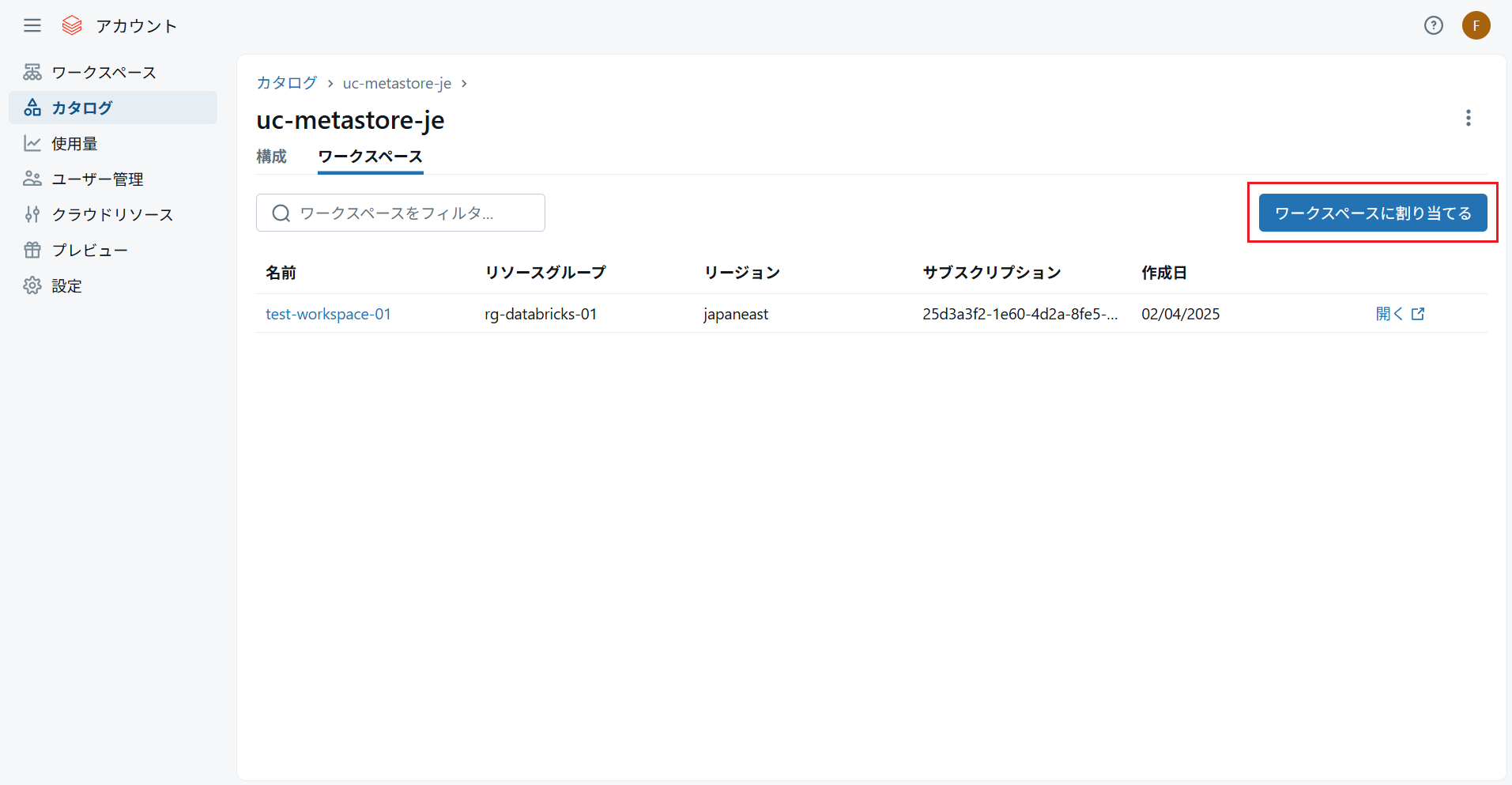Click the subscription ID 25d3a3f2 cell
Image resolution: width=1512 pixels, height=785 pixels.
point(1020,314)
